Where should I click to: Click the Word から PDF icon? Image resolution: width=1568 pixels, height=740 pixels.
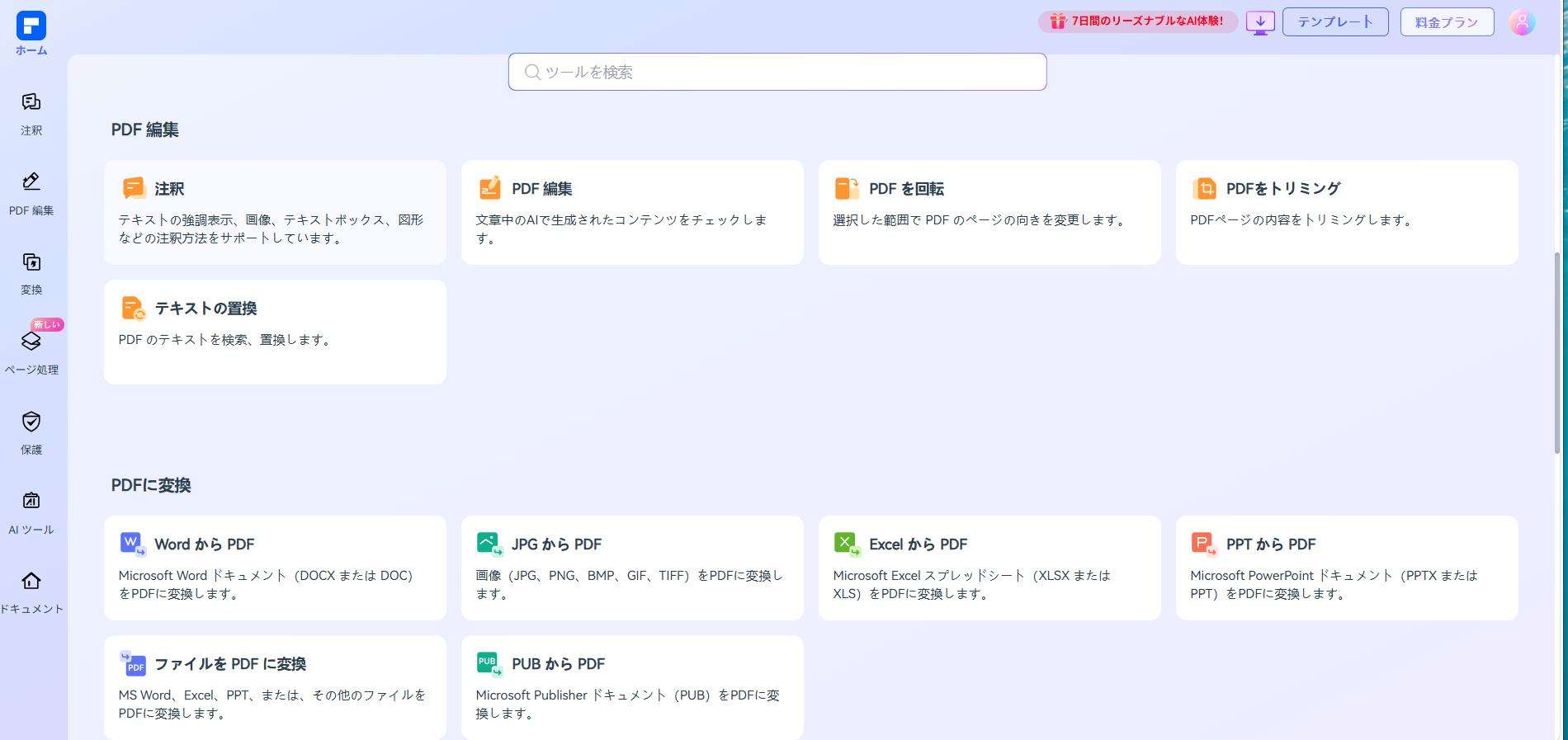pos(133,544)
